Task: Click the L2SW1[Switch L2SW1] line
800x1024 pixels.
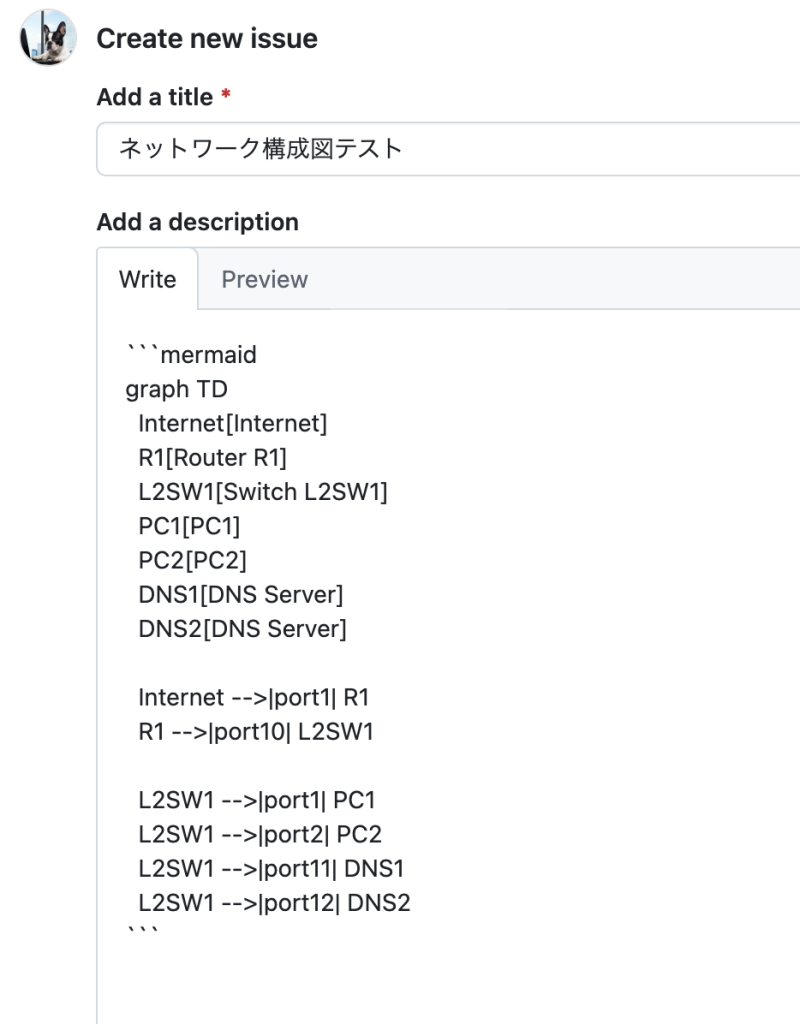Action: tap(263, 492)
